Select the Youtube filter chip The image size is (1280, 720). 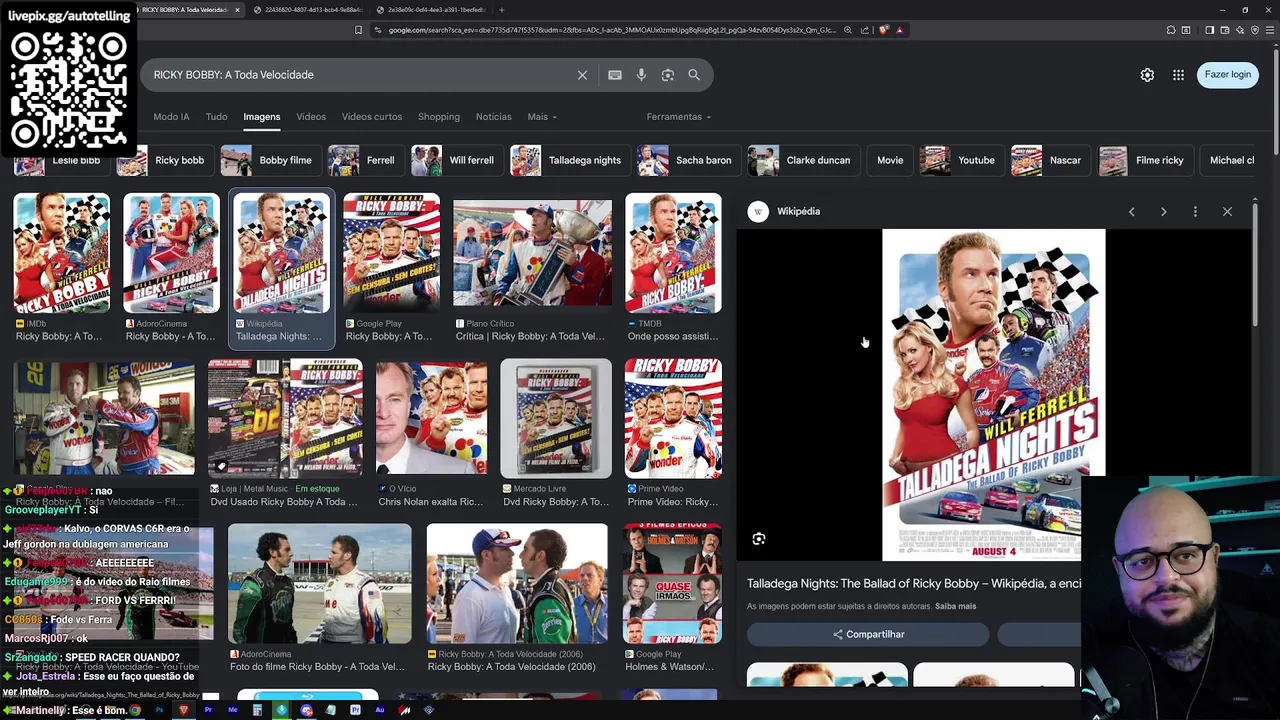coord(961,160)
